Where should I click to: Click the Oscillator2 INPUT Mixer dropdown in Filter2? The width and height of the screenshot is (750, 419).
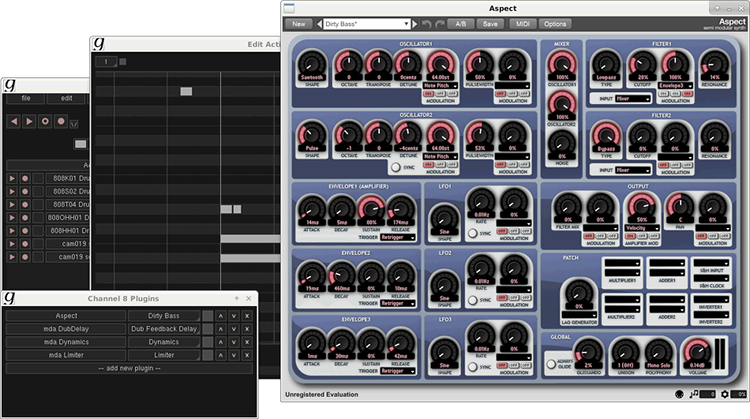[633, 170]
